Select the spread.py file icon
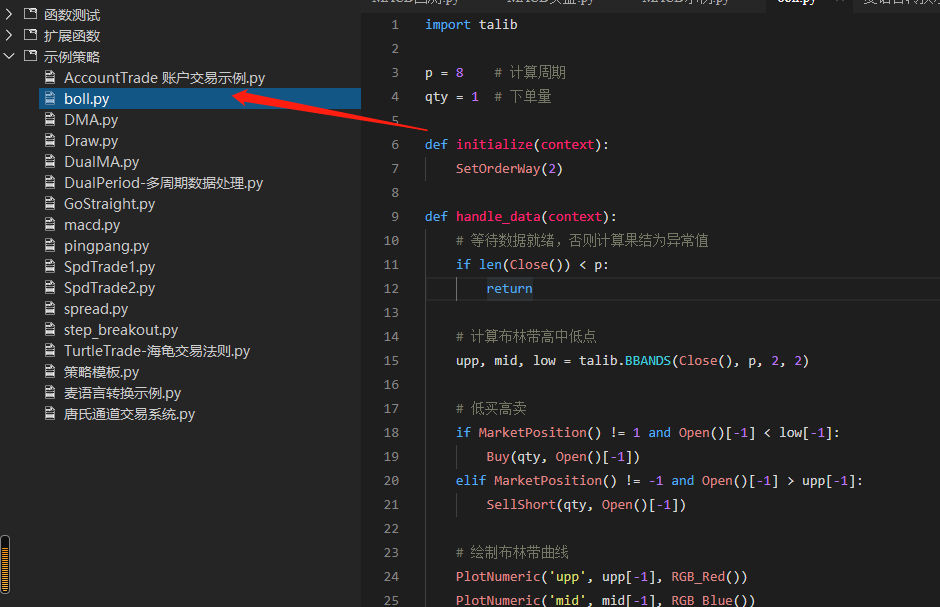Viewport: 940px width, 607px height. coord(50,308)
